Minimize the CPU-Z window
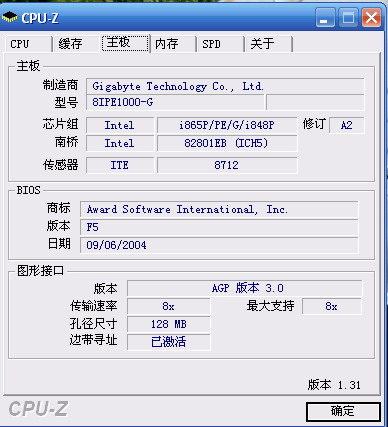 pyautogui.click(x=325, y=17)
